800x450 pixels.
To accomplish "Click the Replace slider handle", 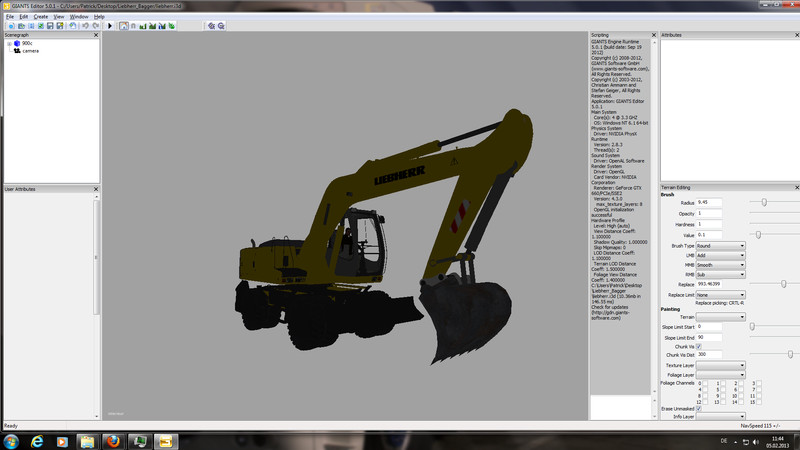I will pyautogui.click(x=784, y=284).
